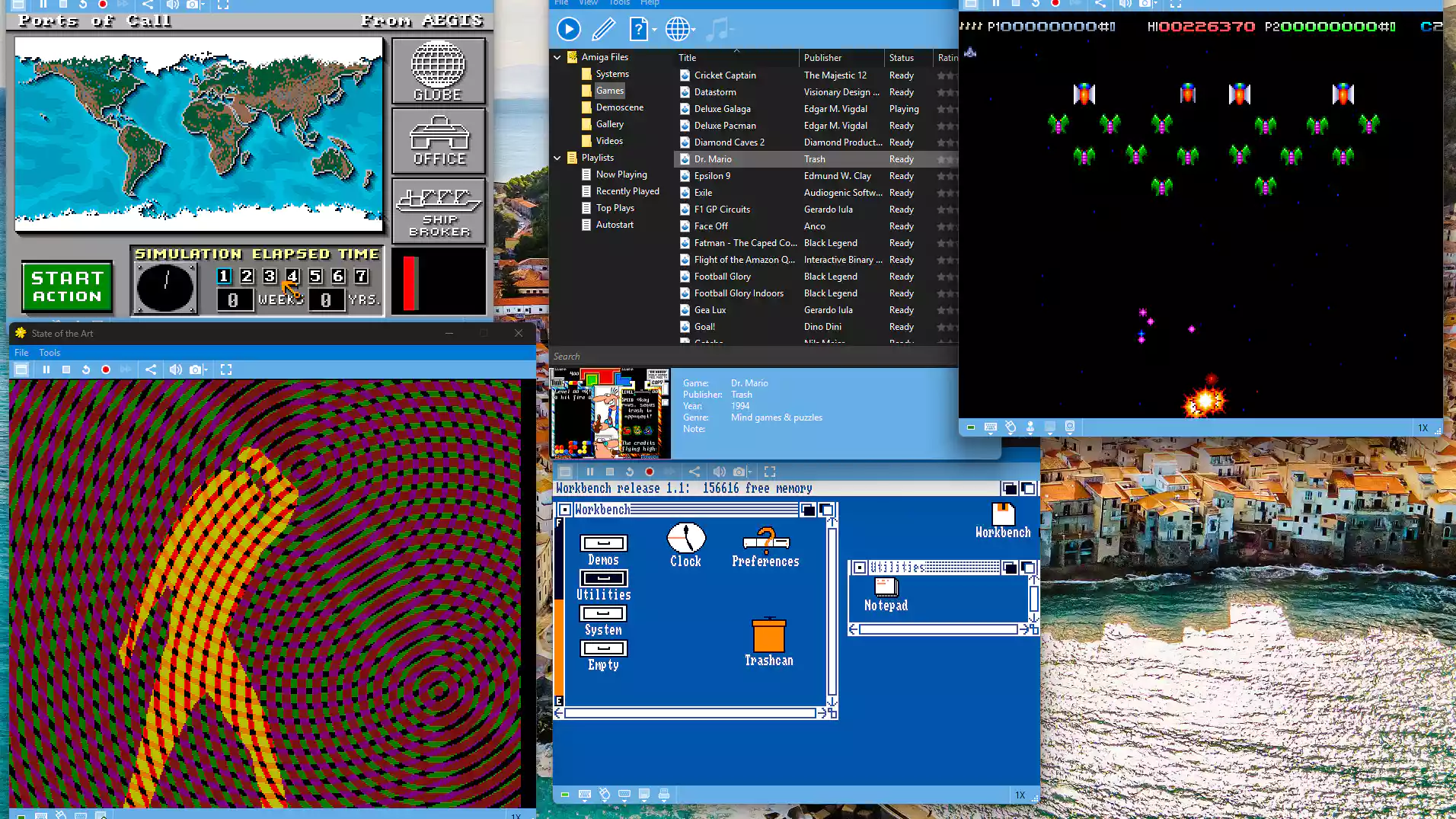
Task: Open Help menu in Amiga Forever
Action: 650,3
